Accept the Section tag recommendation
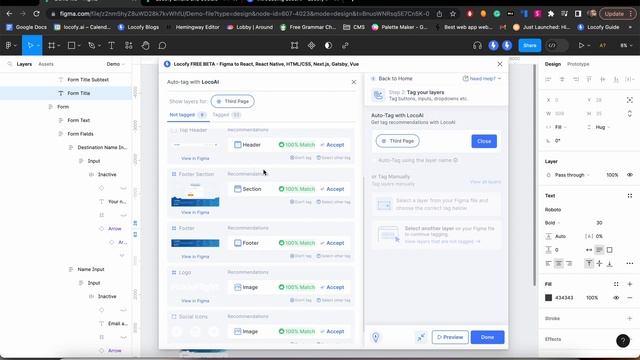 pyautogui.click(x=332, y=189)
